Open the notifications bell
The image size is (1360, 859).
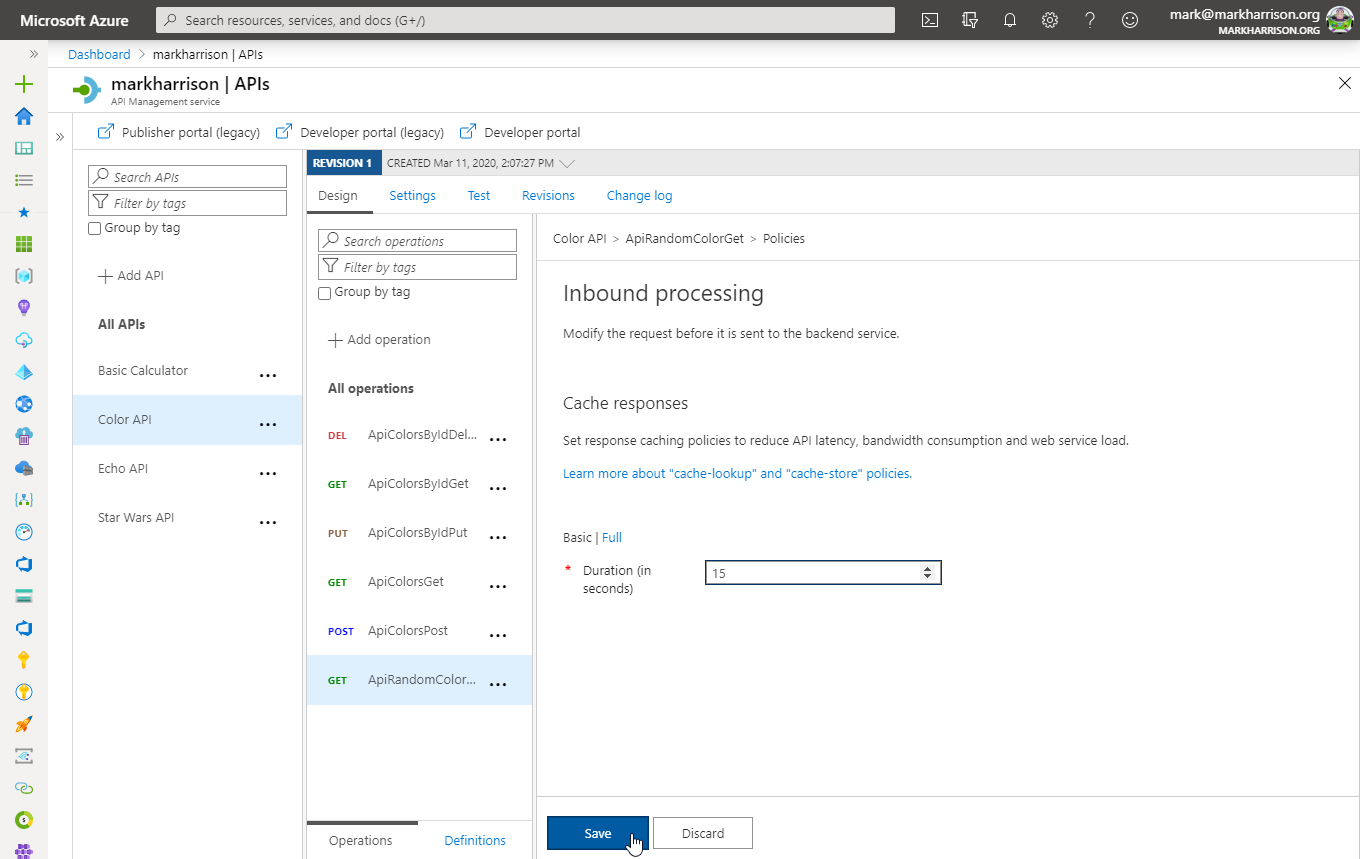tap(1010, 20)
